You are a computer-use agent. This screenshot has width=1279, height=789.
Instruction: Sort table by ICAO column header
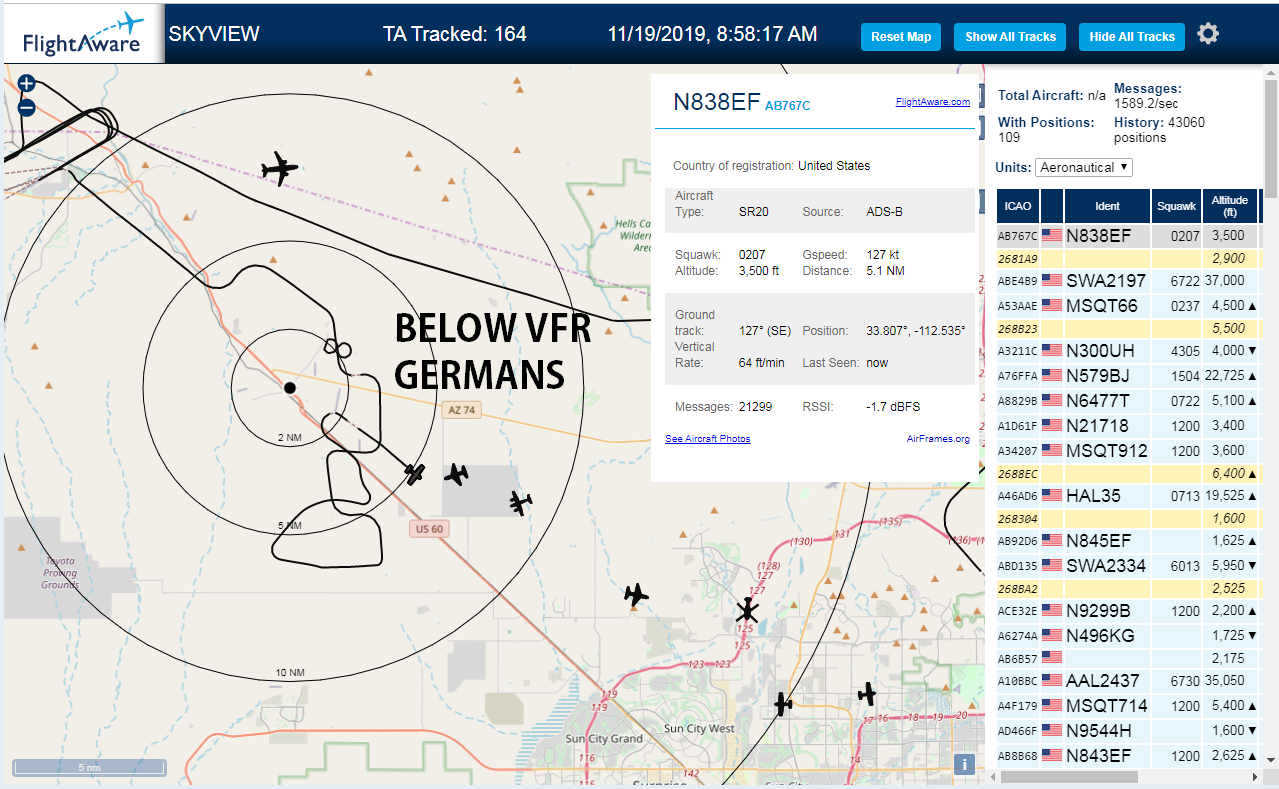(1018, 206)
